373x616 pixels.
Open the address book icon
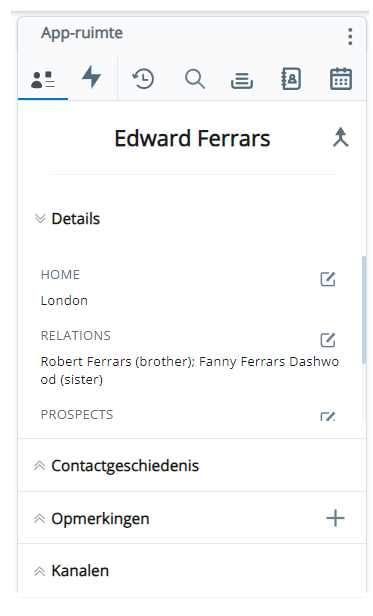click(x=291, y=79)
